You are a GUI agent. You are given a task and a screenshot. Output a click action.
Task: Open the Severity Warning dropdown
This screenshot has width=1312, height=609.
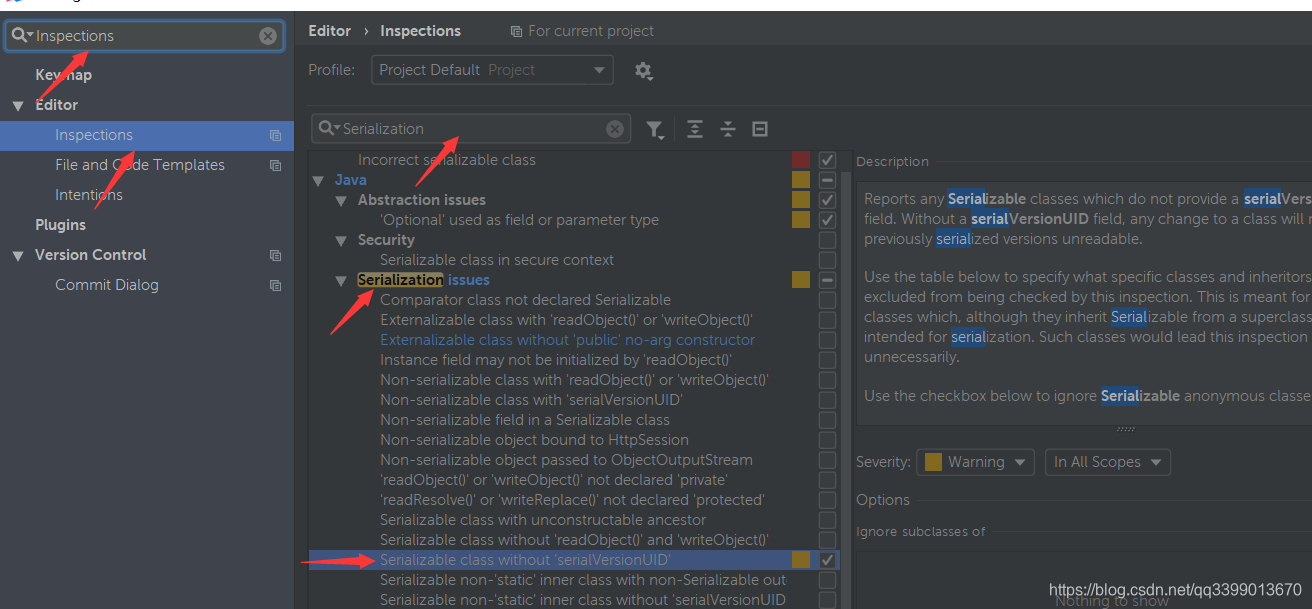975,462
